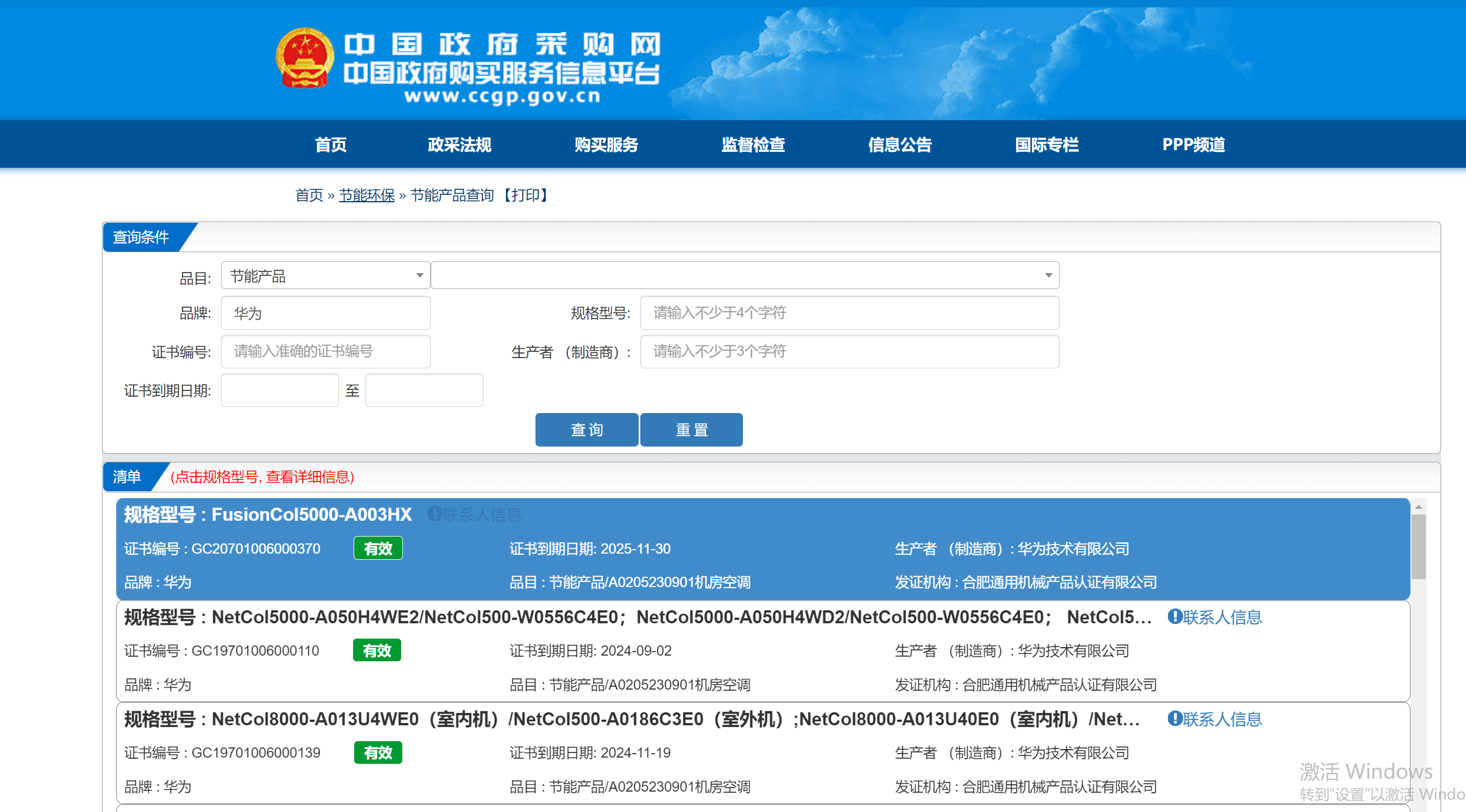Click the results list scrollbar thumb
Screen dimensions: 1466x812
pyautogui.click(x=1418, y=547)
